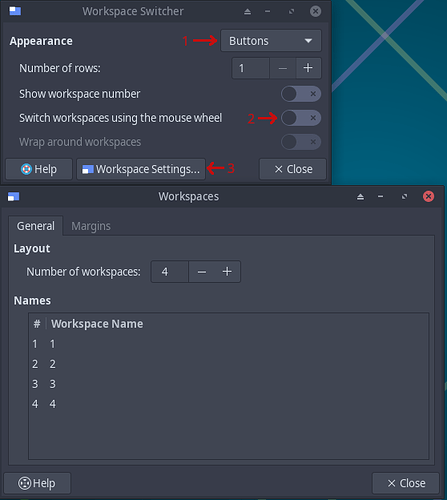Enable switching workspaces using mouse wheel

pyautogui.click(x=301, y=118)
